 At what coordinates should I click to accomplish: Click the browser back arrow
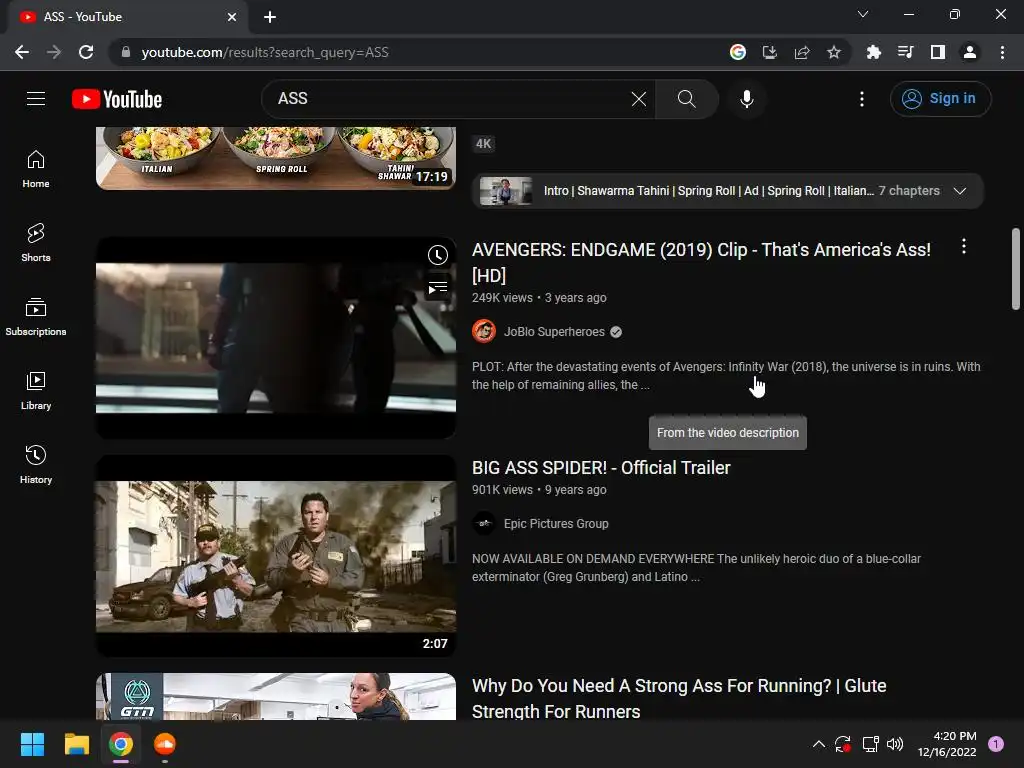coord(22,52)
